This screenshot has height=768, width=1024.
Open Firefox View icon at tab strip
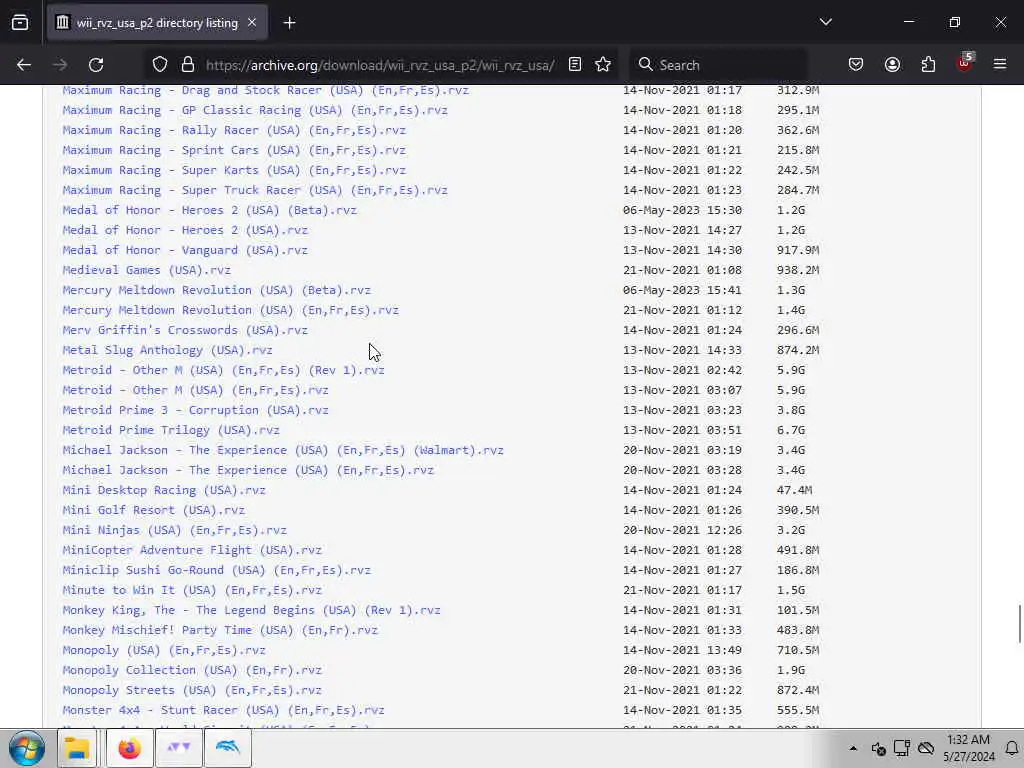pyautogui.click(x=20, y=23)
